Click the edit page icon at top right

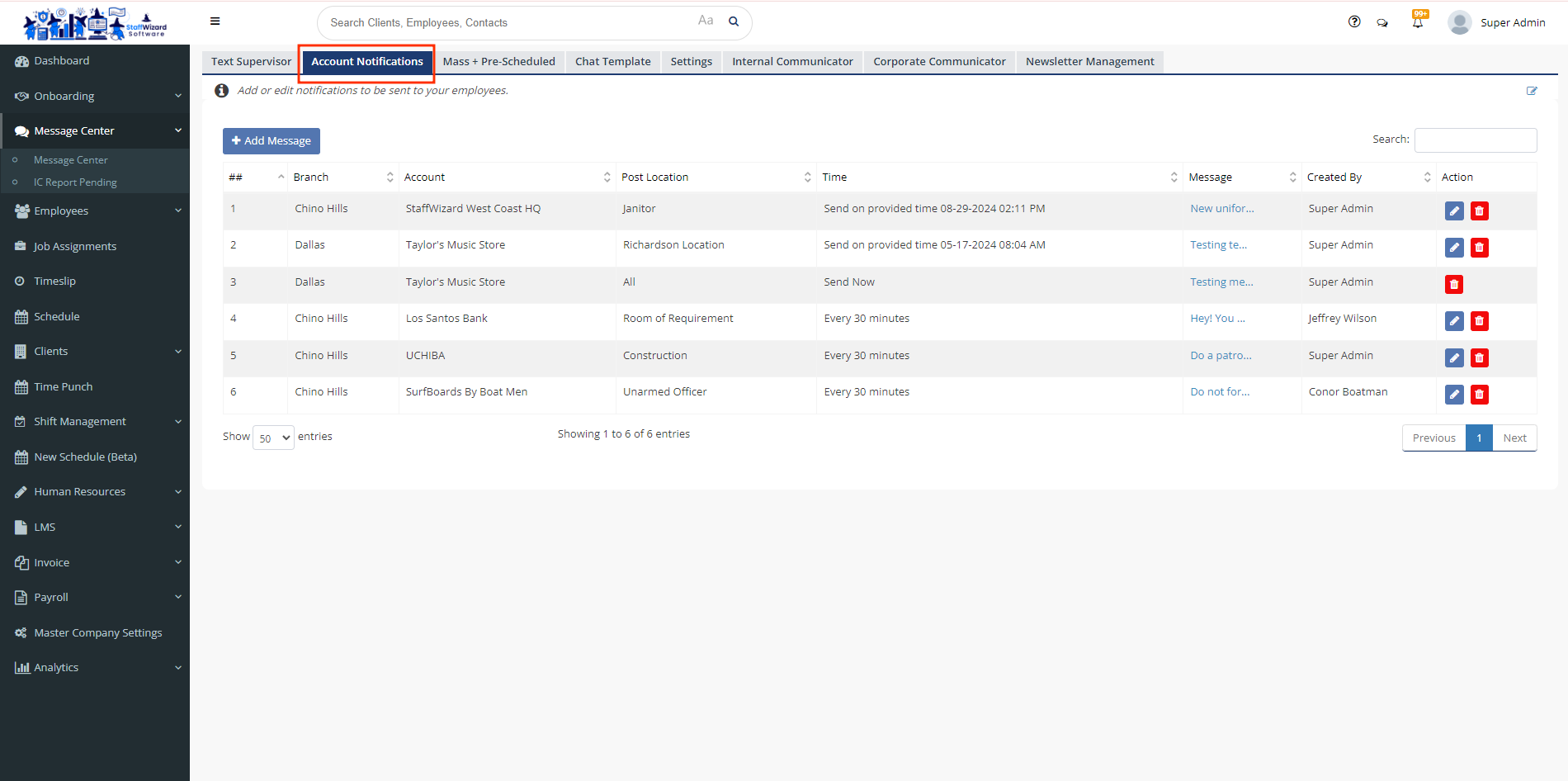1532,91
